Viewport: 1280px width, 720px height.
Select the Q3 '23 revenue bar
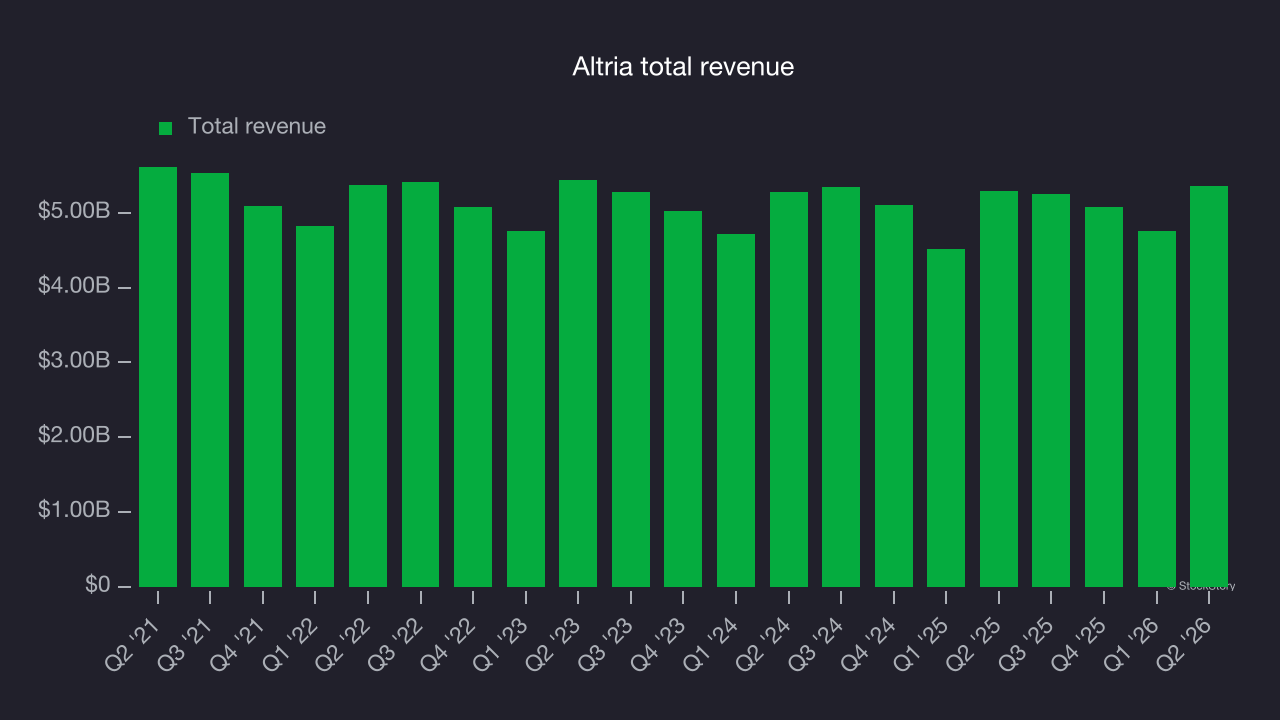coord(631,389)
